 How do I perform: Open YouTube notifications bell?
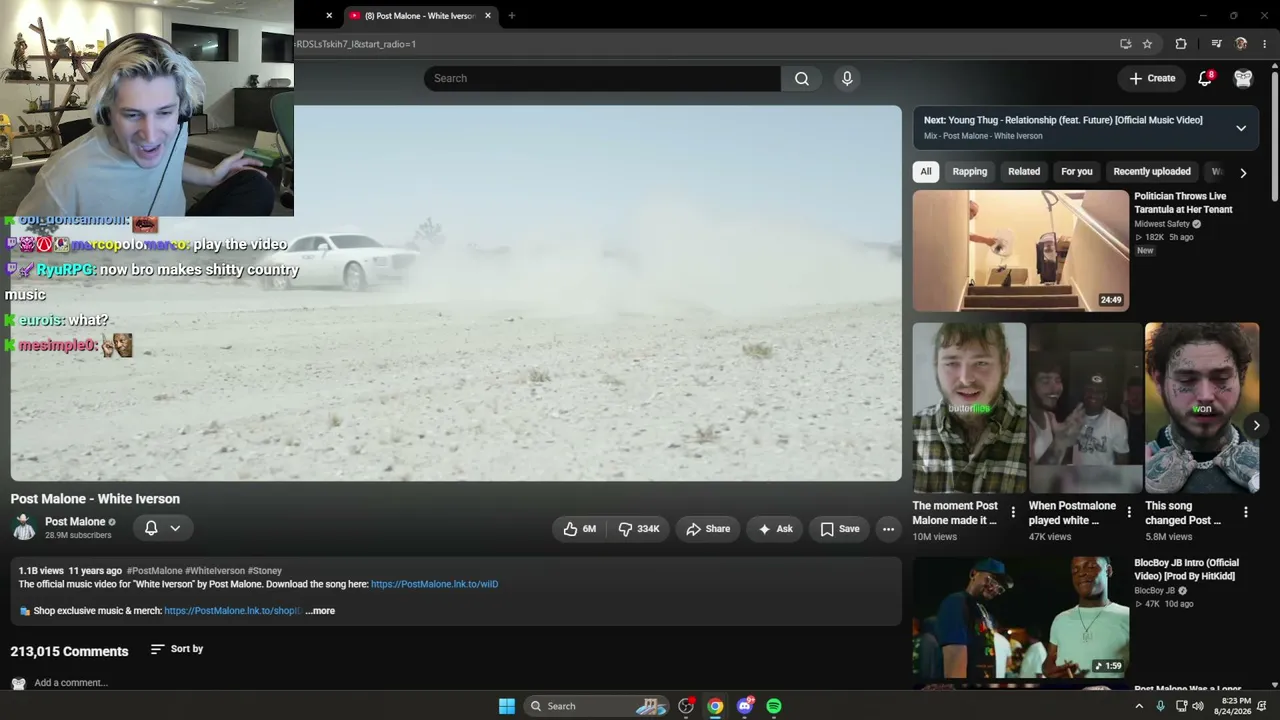click(x=1205, y=78)
